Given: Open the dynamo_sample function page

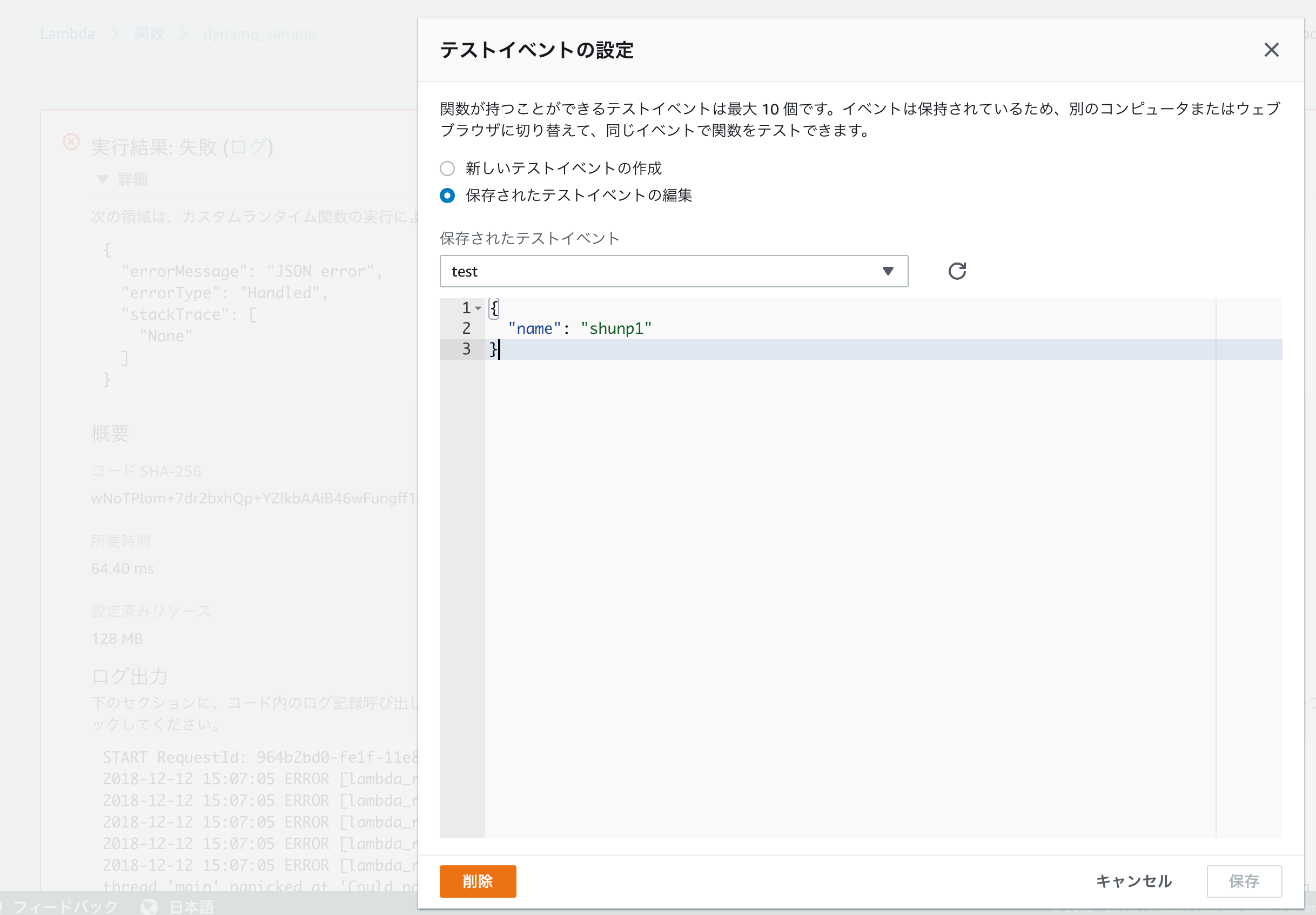Looking at the screenshot, I should tap(259, 34).
